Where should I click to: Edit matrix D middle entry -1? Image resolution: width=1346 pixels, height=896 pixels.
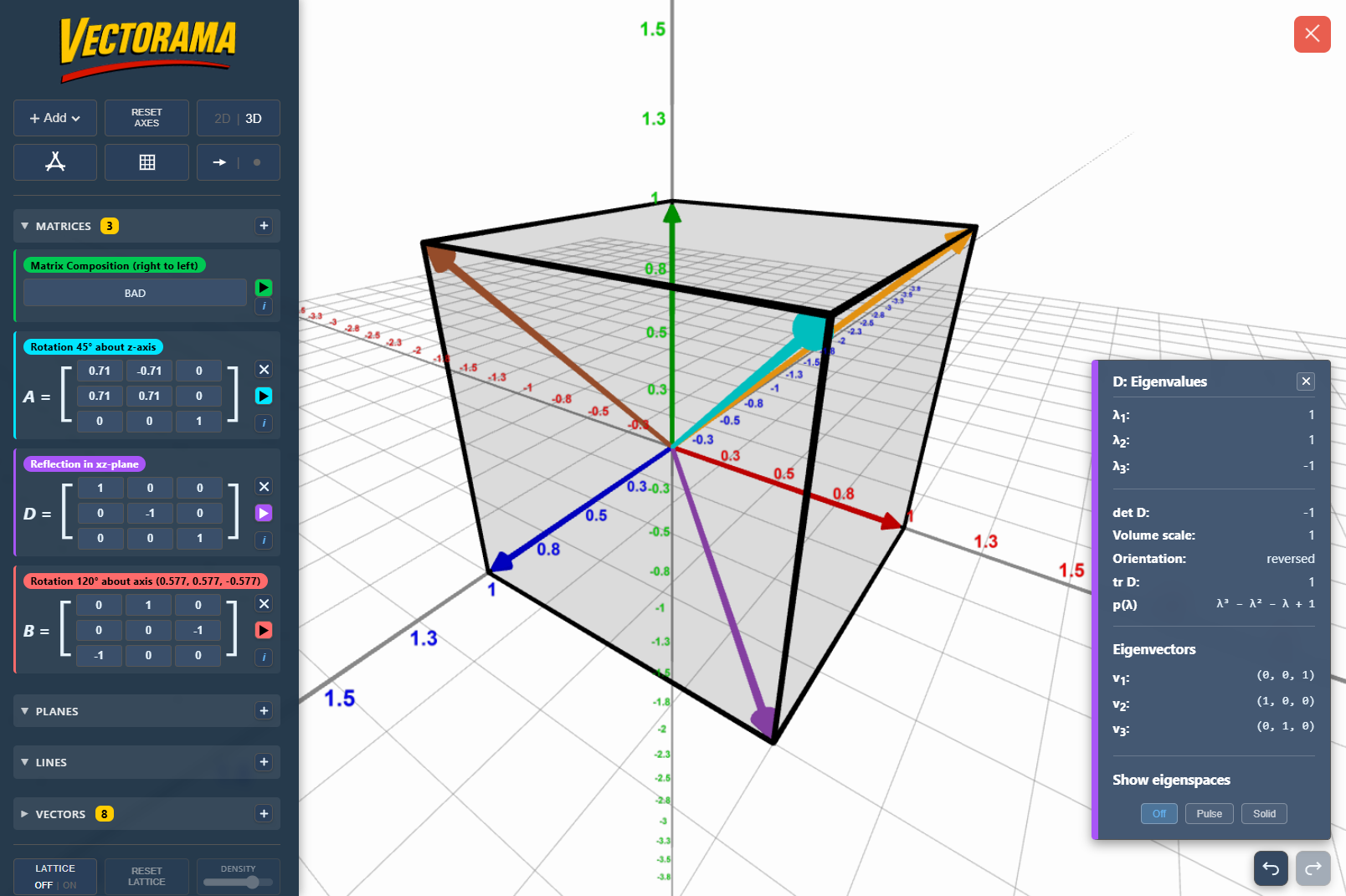tap(150, 513)
